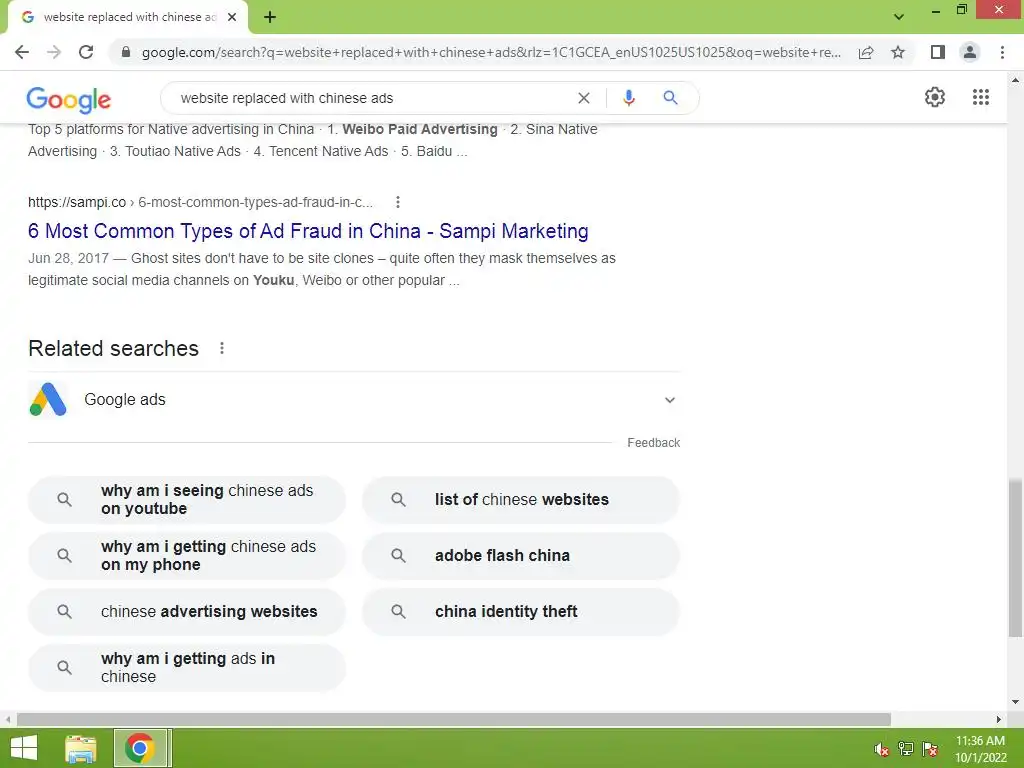Search 'why am i seeing chinese ads on youtube'
1024x768 pixels.
tap(187, 500)
